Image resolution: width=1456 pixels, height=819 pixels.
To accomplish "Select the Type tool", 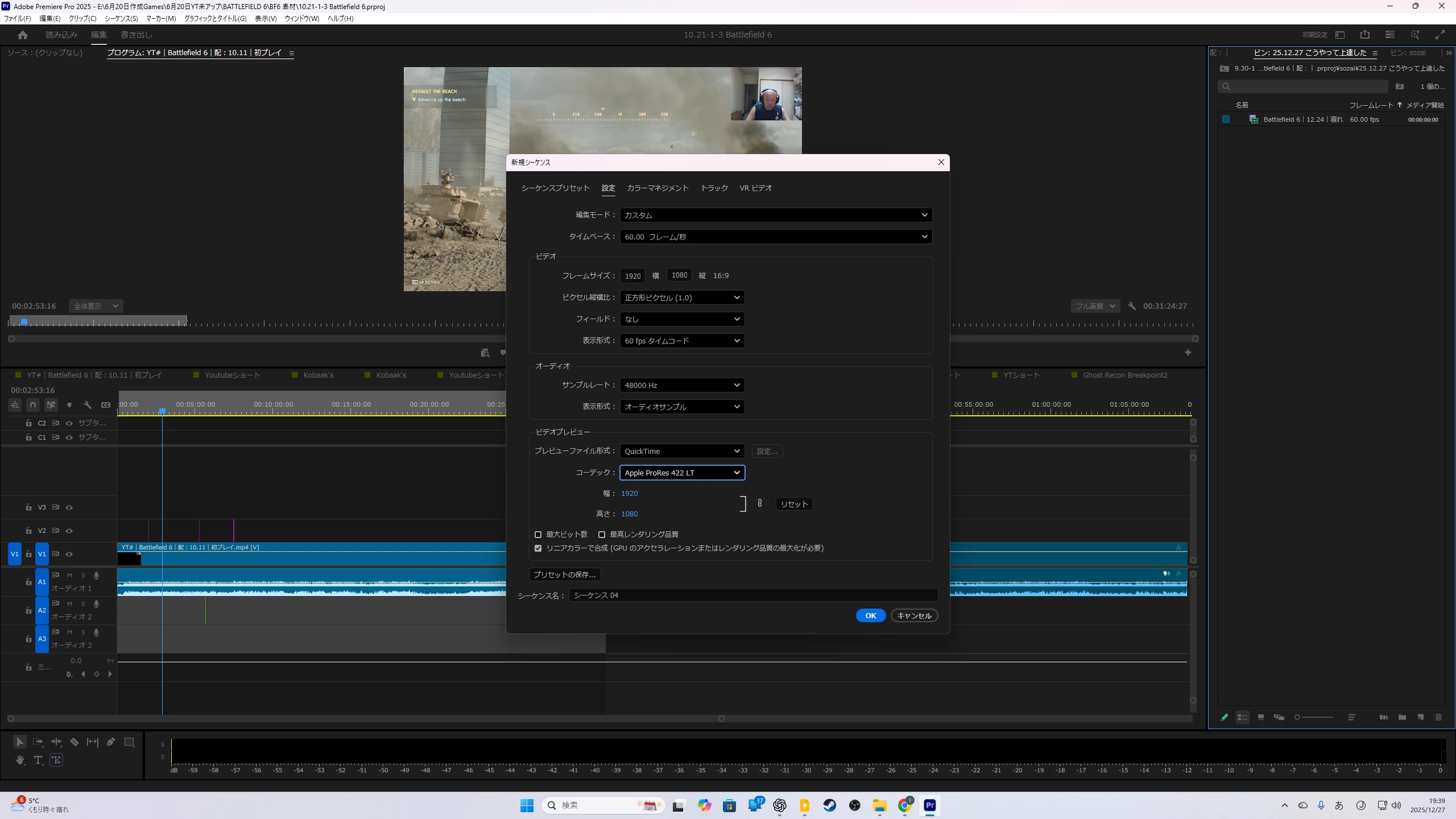I will (x=38, y=760).
